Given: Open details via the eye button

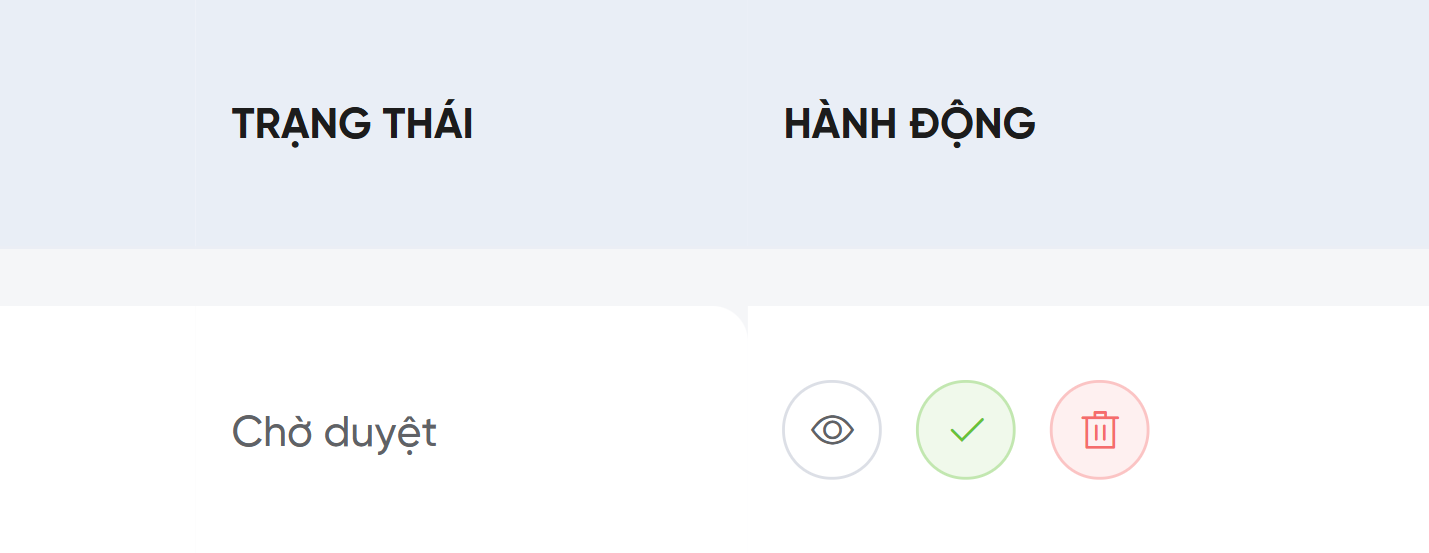Looking at the screenshot, I should pyautogui.click(x=832, y=430).
